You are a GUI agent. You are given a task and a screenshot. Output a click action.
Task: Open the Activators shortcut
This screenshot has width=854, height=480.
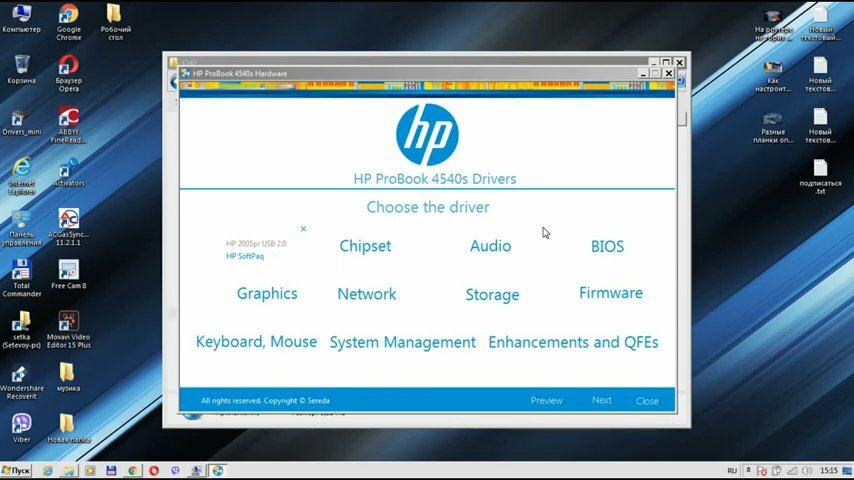point(69,172)
